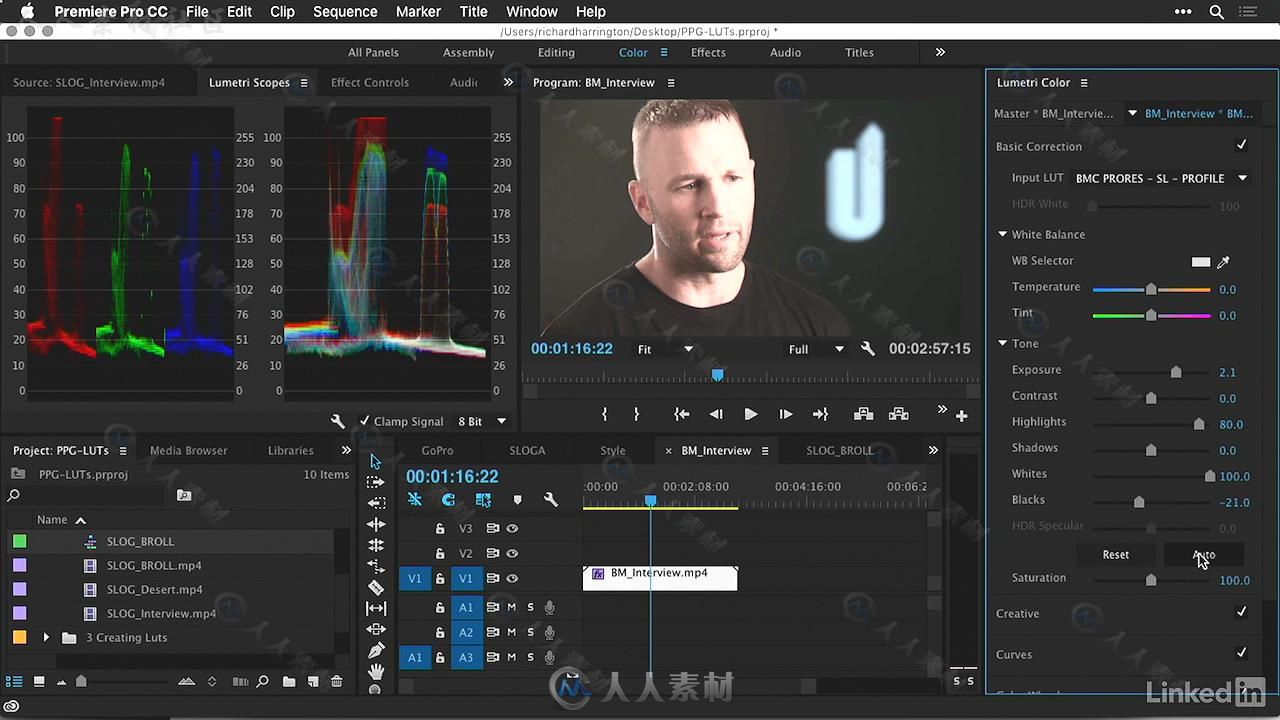
Task: Click the Exposure value 2.1
Action: (x=1227, y=372)
